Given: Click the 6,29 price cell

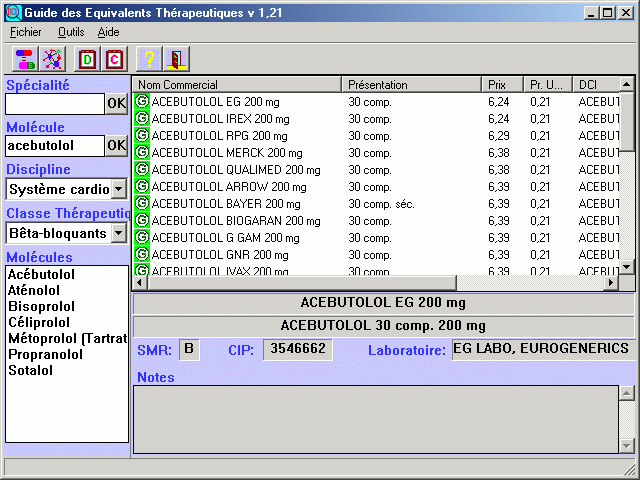Looking at the screenshot, I should click(499, 136).
